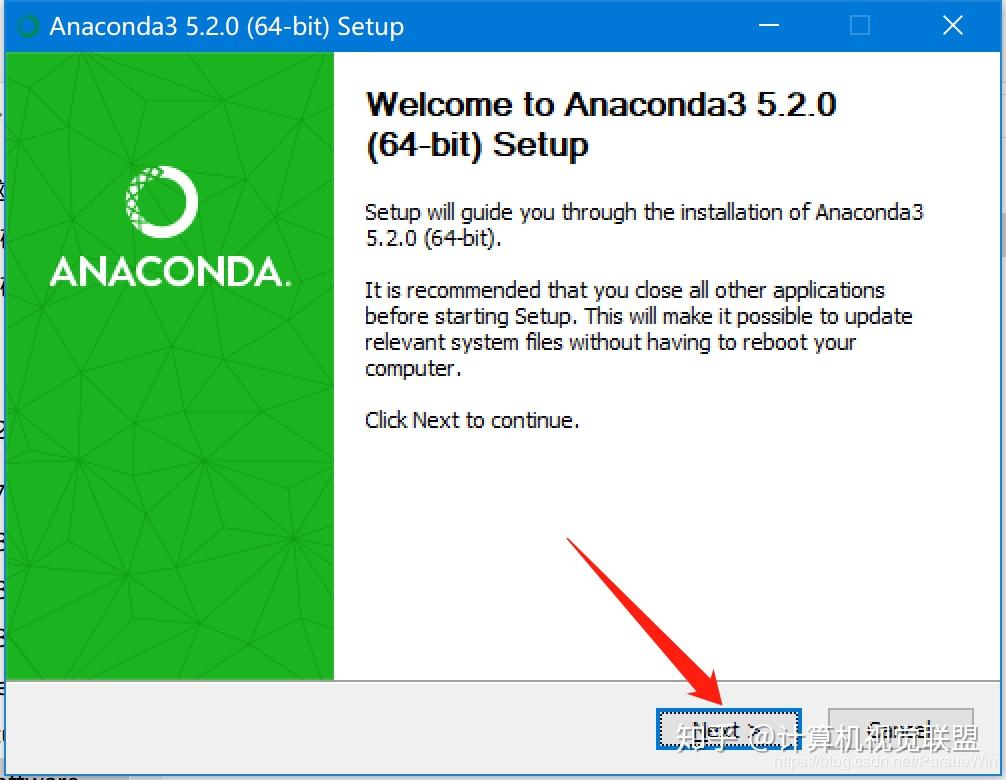Click the green geometric side banner background
1006x780 pixels.
(x=169, y=481)
